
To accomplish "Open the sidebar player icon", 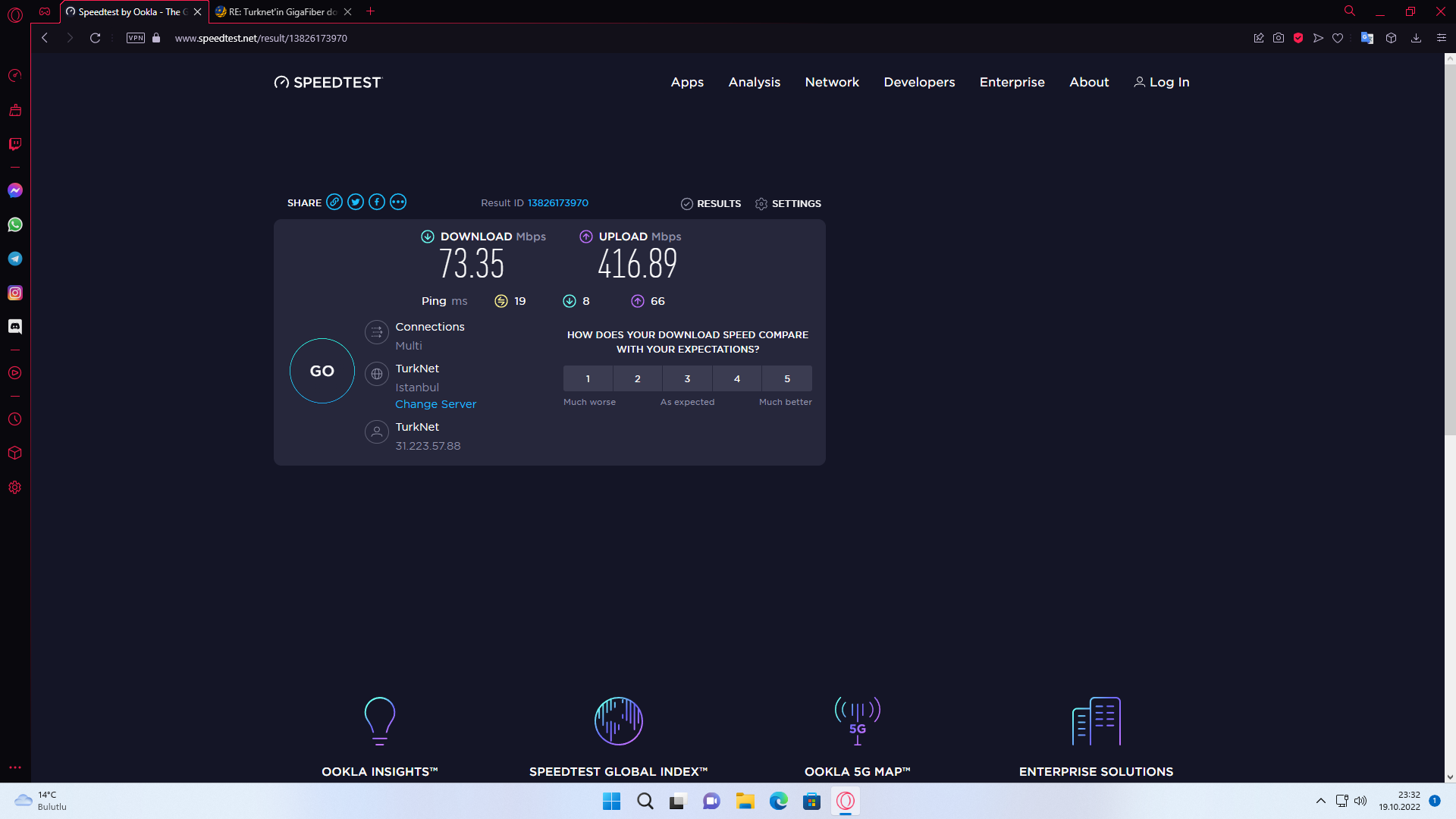I will tap(15, 373).
